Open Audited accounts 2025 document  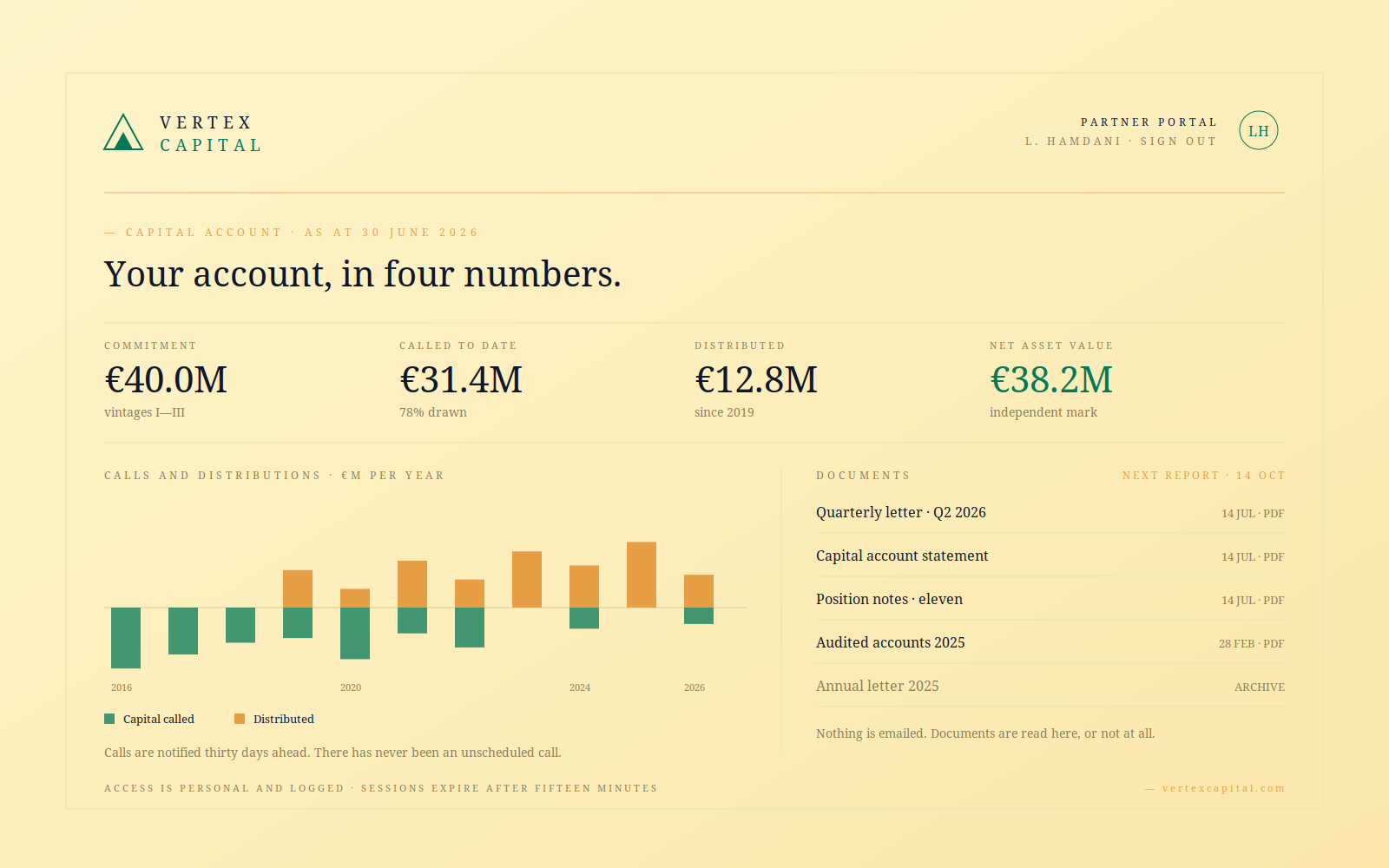1050,642
